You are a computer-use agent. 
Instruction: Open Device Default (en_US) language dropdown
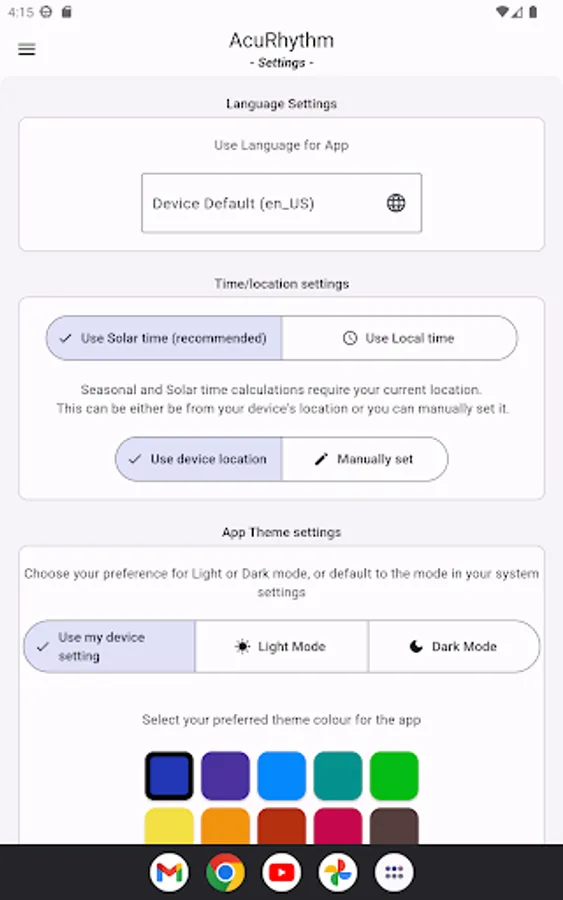click(x=281, y=203)
